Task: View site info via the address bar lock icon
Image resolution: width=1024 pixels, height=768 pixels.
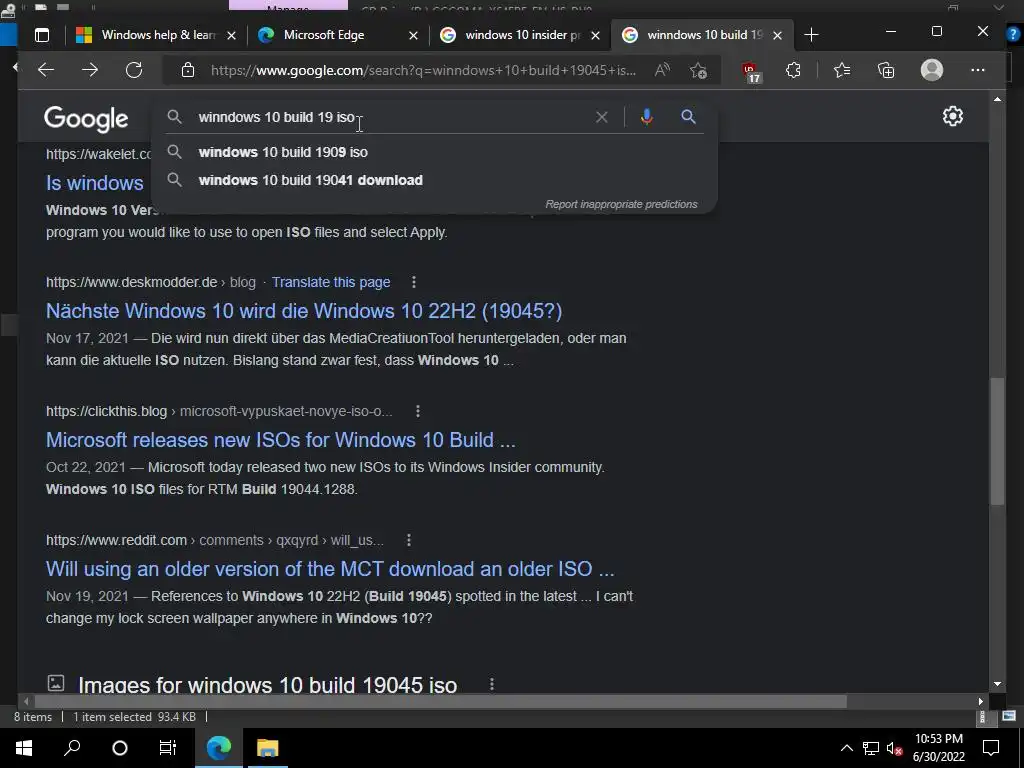Action: pyautogui.click(x=188, y=70)
